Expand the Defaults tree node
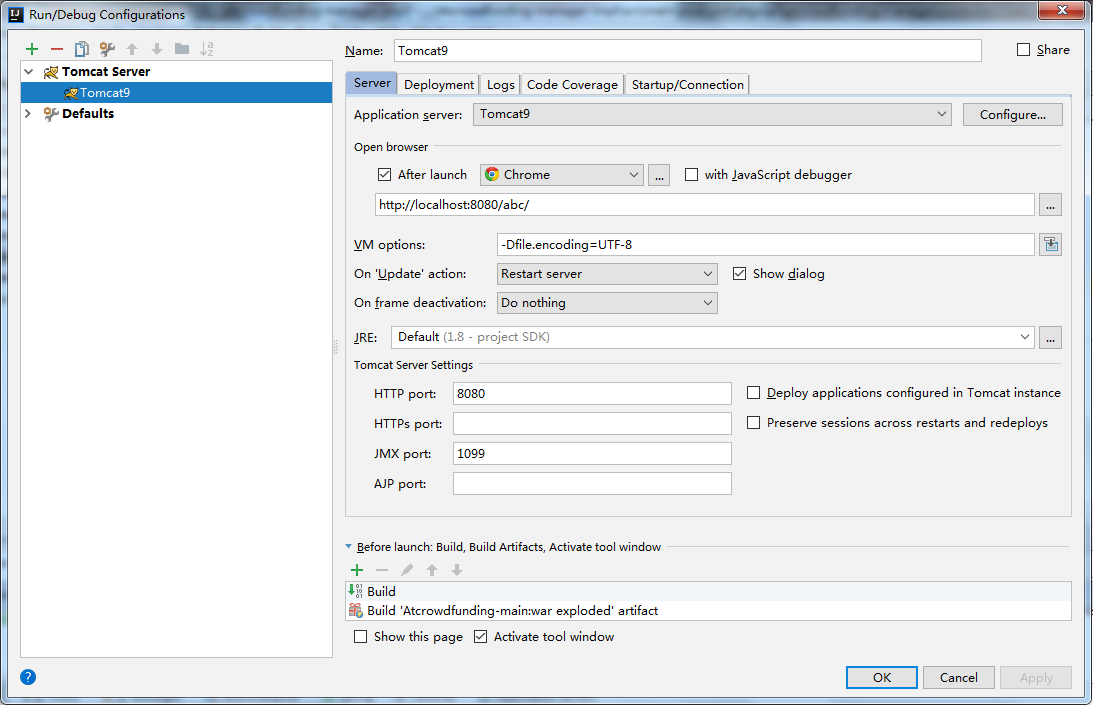The height and width of the screenshot is (705, 1093). (x=29, y=113)
